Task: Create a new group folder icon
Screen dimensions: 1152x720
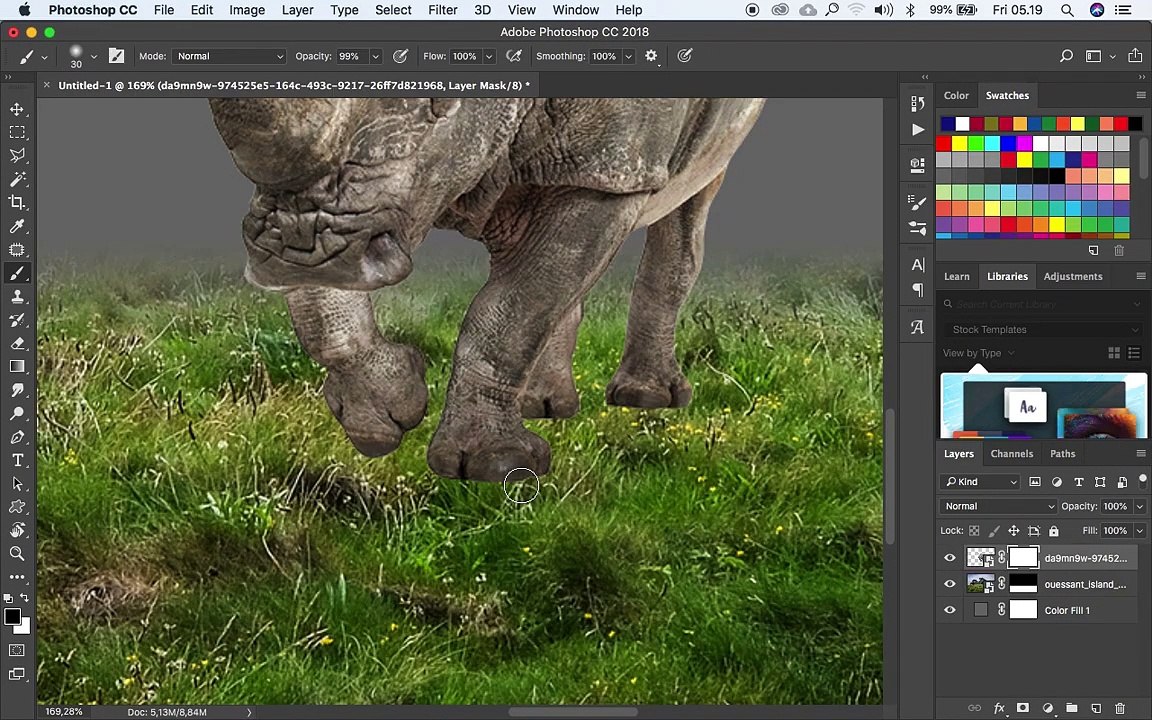Action: pos(1072,708)
